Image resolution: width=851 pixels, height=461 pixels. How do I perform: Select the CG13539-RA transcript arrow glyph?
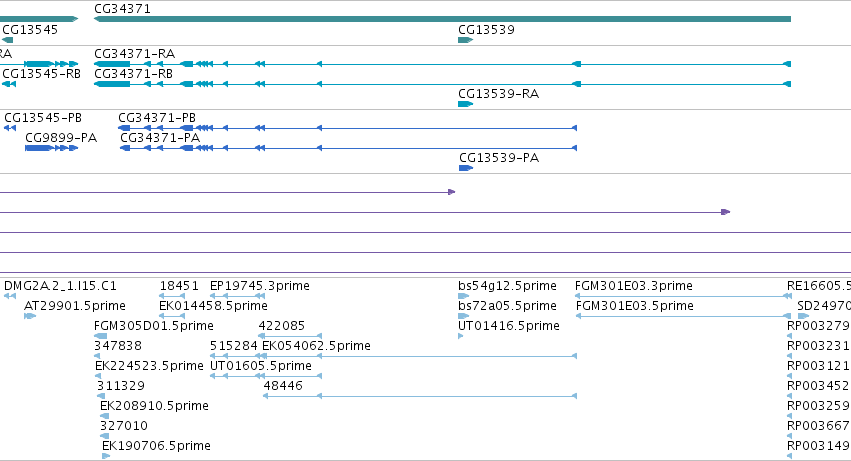[x=466, y=104]
